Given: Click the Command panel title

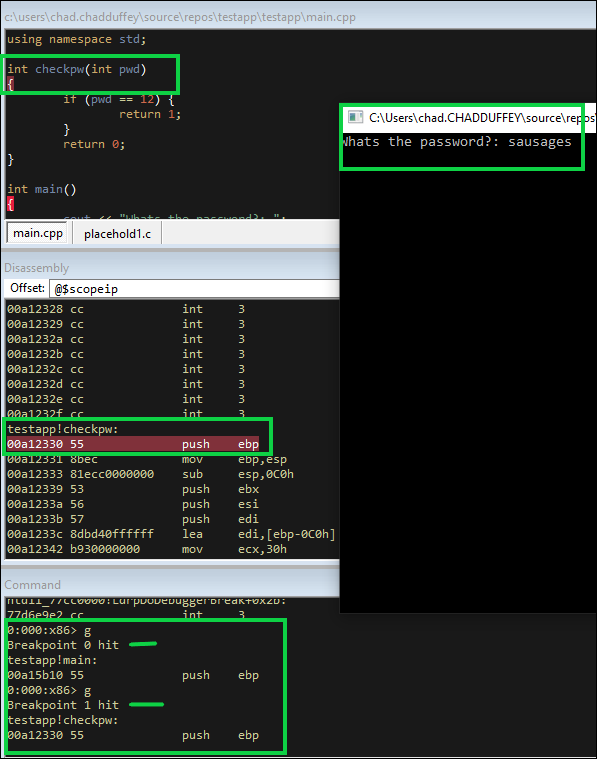Looking at the screenshot, I should (32, 585).
